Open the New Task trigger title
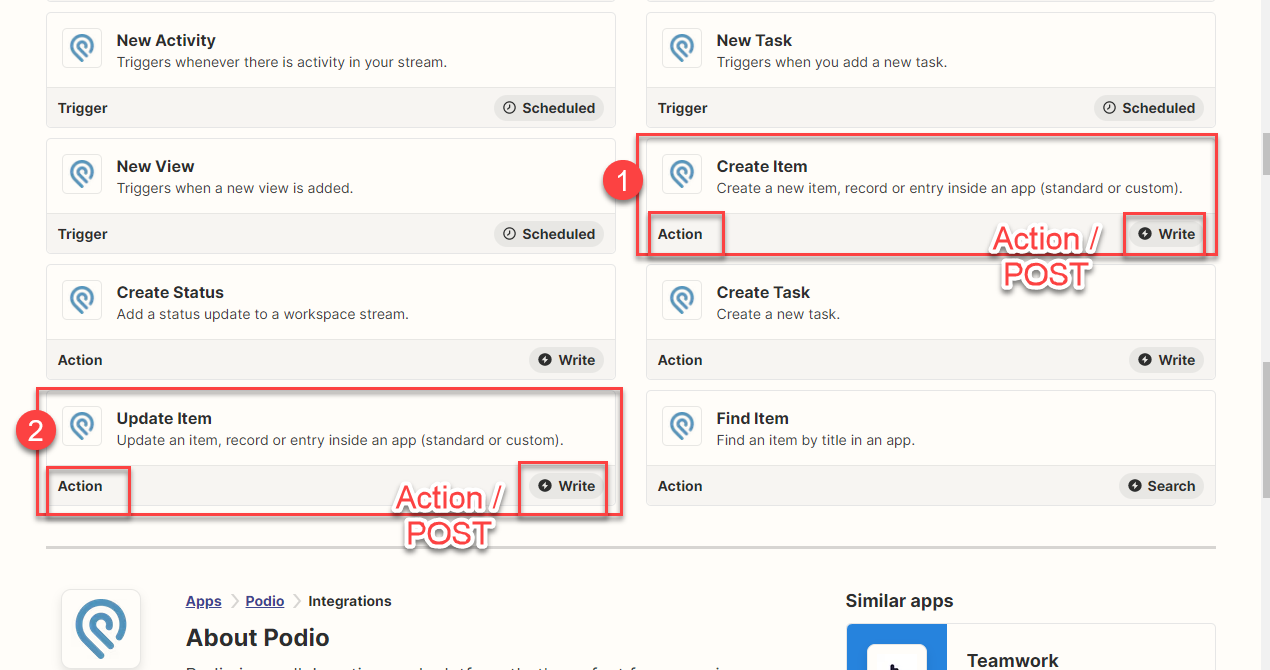The image size is (1270, 670). [x=754, y=40]
